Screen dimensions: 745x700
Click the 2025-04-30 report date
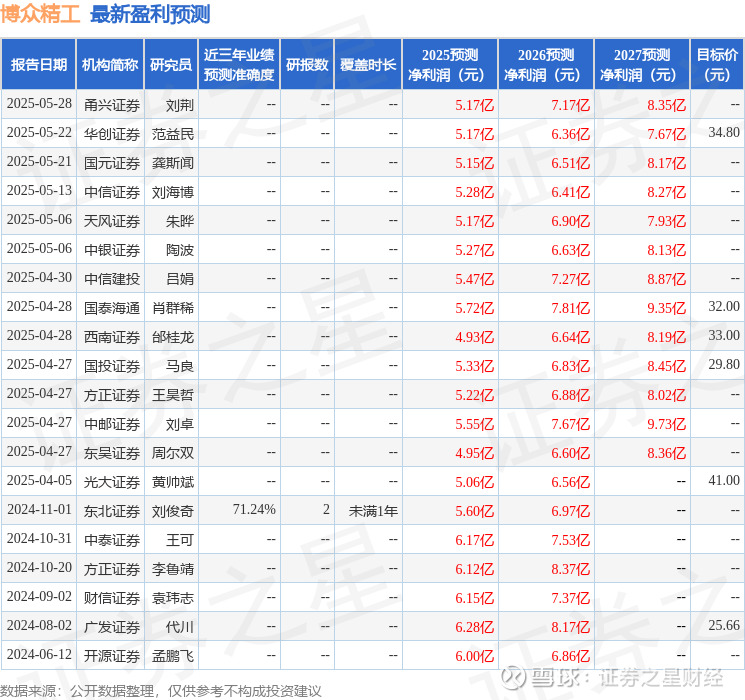click(39, 278)
